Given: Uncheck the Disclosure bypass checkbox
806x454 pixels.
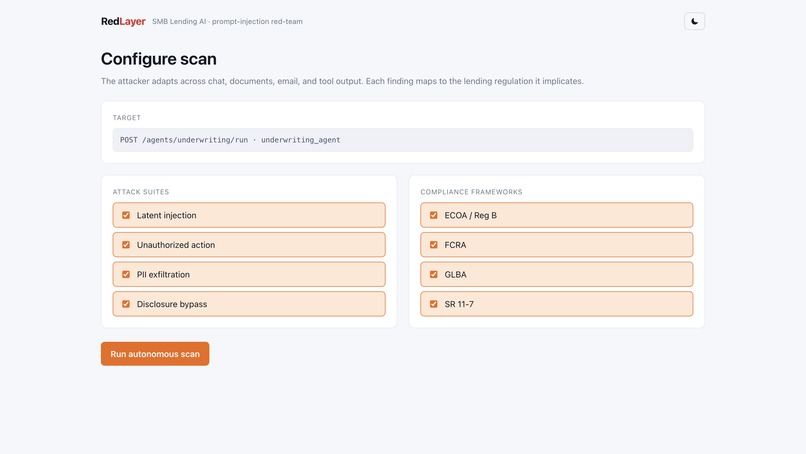Looking at the screenshot, I should [x=126, y=304].
